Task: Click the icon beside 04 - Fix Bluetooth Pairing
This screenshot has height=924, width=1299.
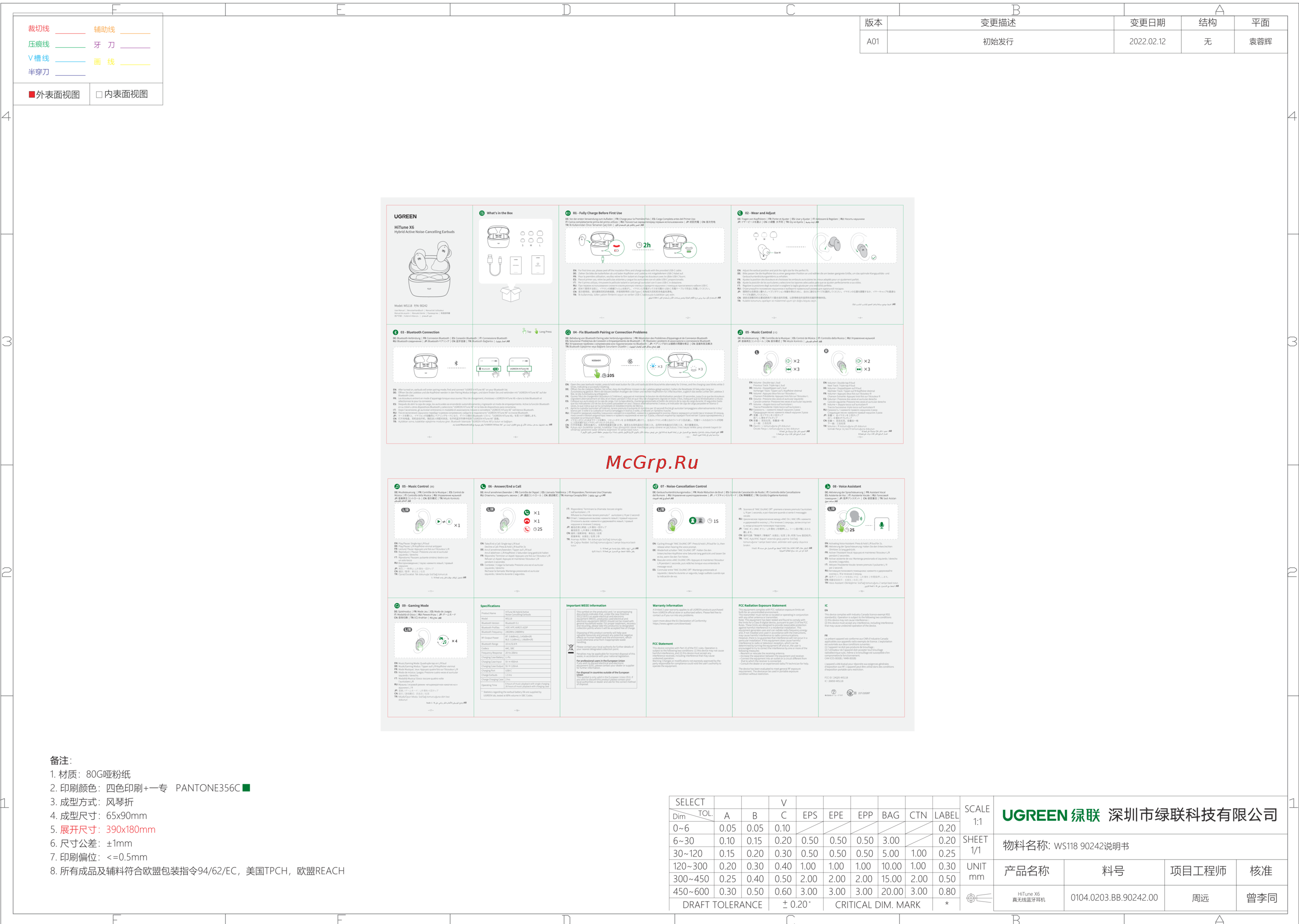Action: tap(568, 332)
